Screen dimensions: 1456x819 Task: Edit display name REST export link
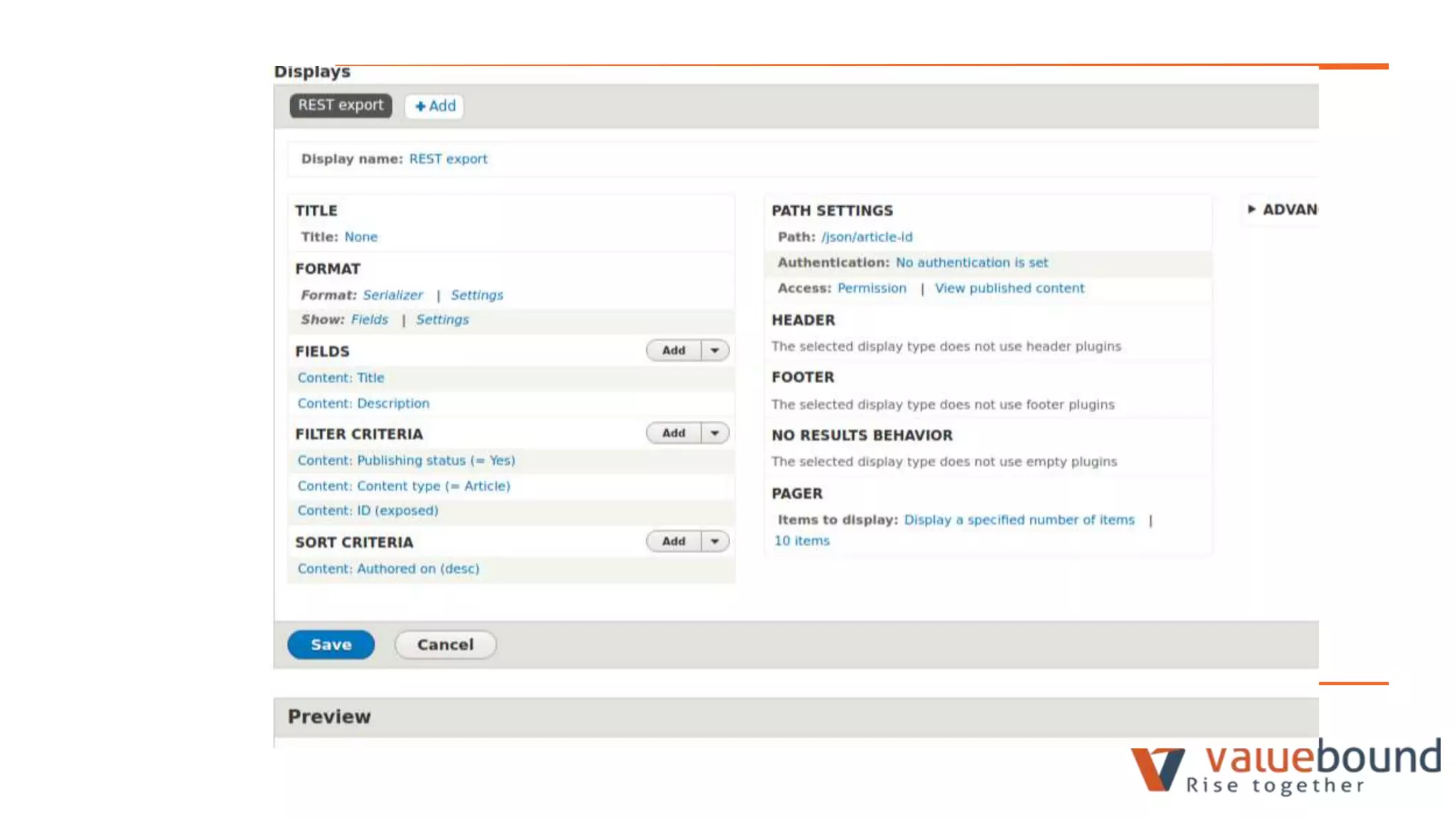tap(448, 159)
